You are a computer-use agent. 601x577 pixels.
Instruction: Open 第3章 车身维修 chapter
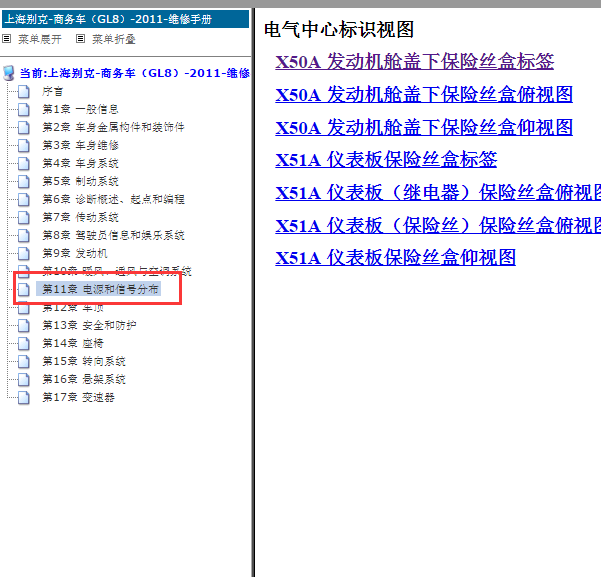pos(80,145)
